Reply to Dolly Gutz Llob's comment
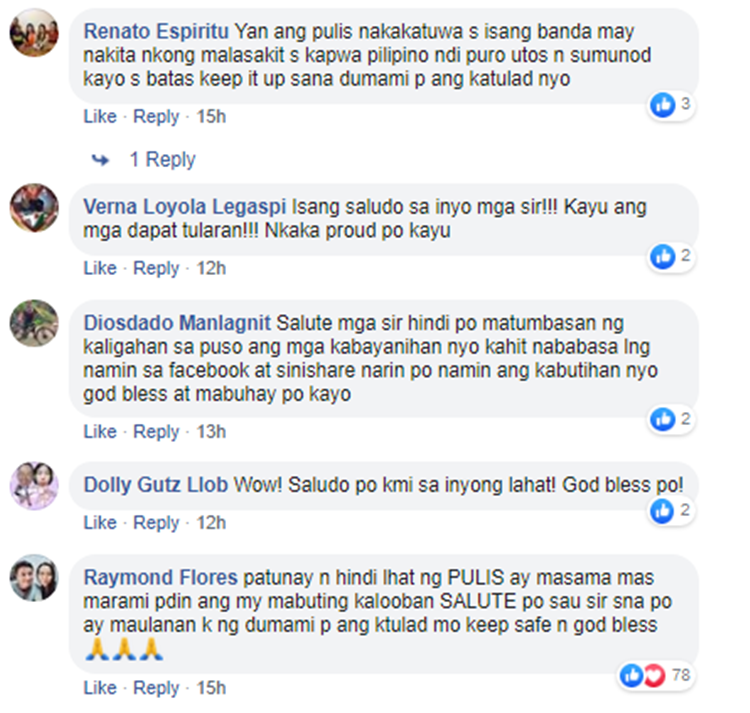 (x=156, y=522)
